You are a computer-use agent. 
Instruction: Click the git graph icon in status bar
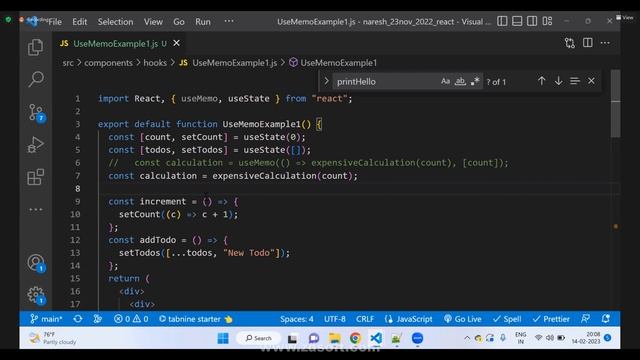pos(98,319)
